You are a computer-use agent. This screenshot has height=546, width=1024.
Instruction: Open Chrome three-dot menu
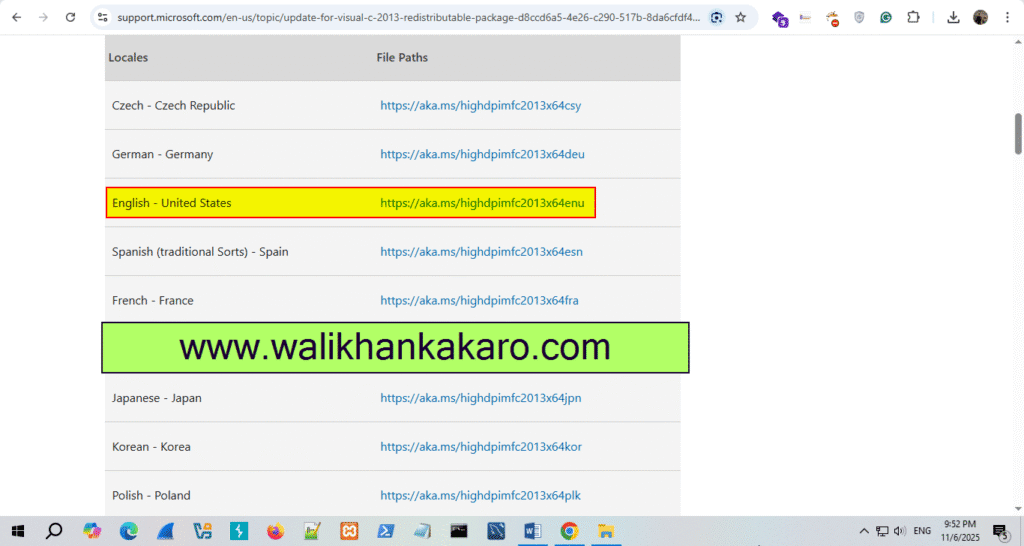click(x=1007, y=17)
